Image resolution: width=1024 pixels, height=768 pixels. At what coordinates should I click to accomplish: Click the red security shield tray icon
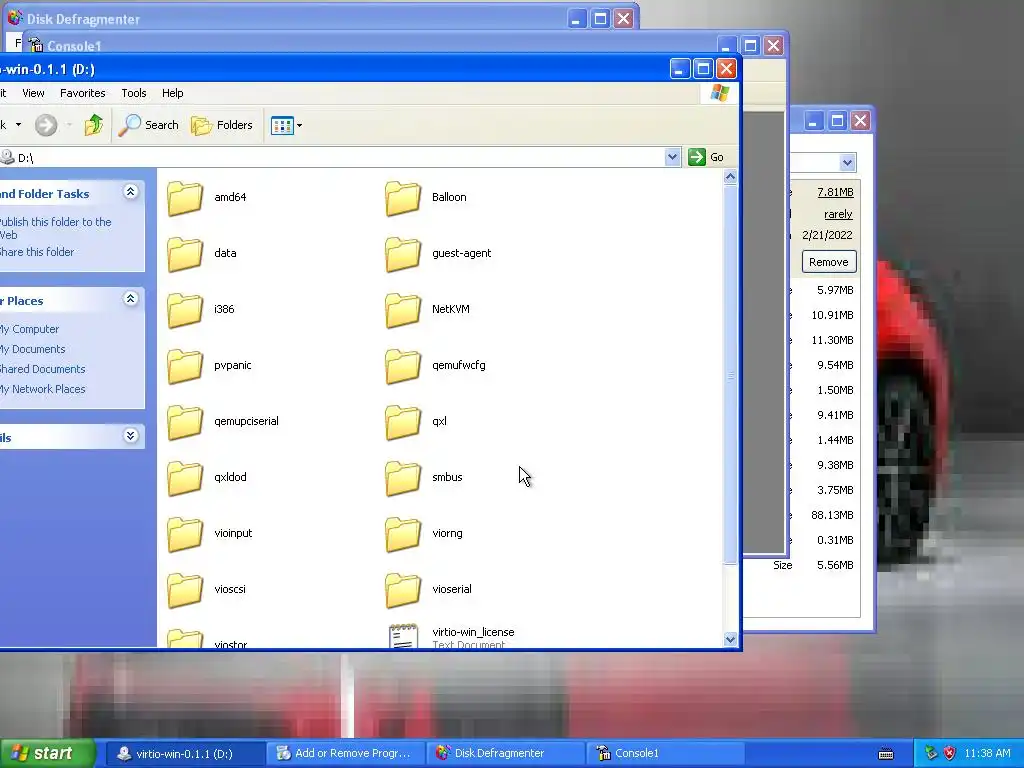point(949,753)
